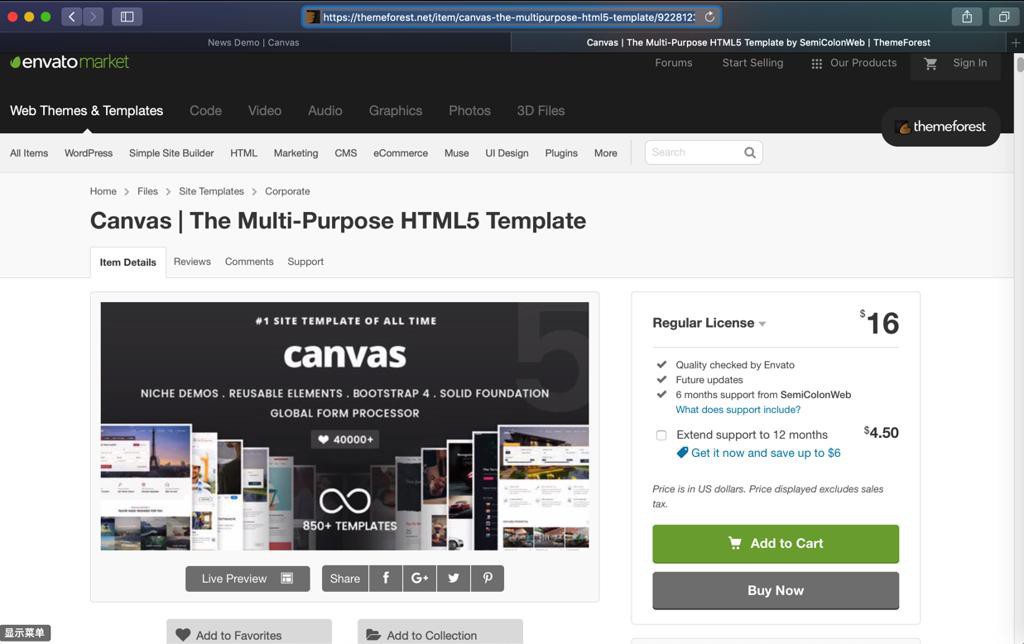The image size is (1024, 644).
Task: Click the Add to Favorites button
Action: click(x=249, y=634)
